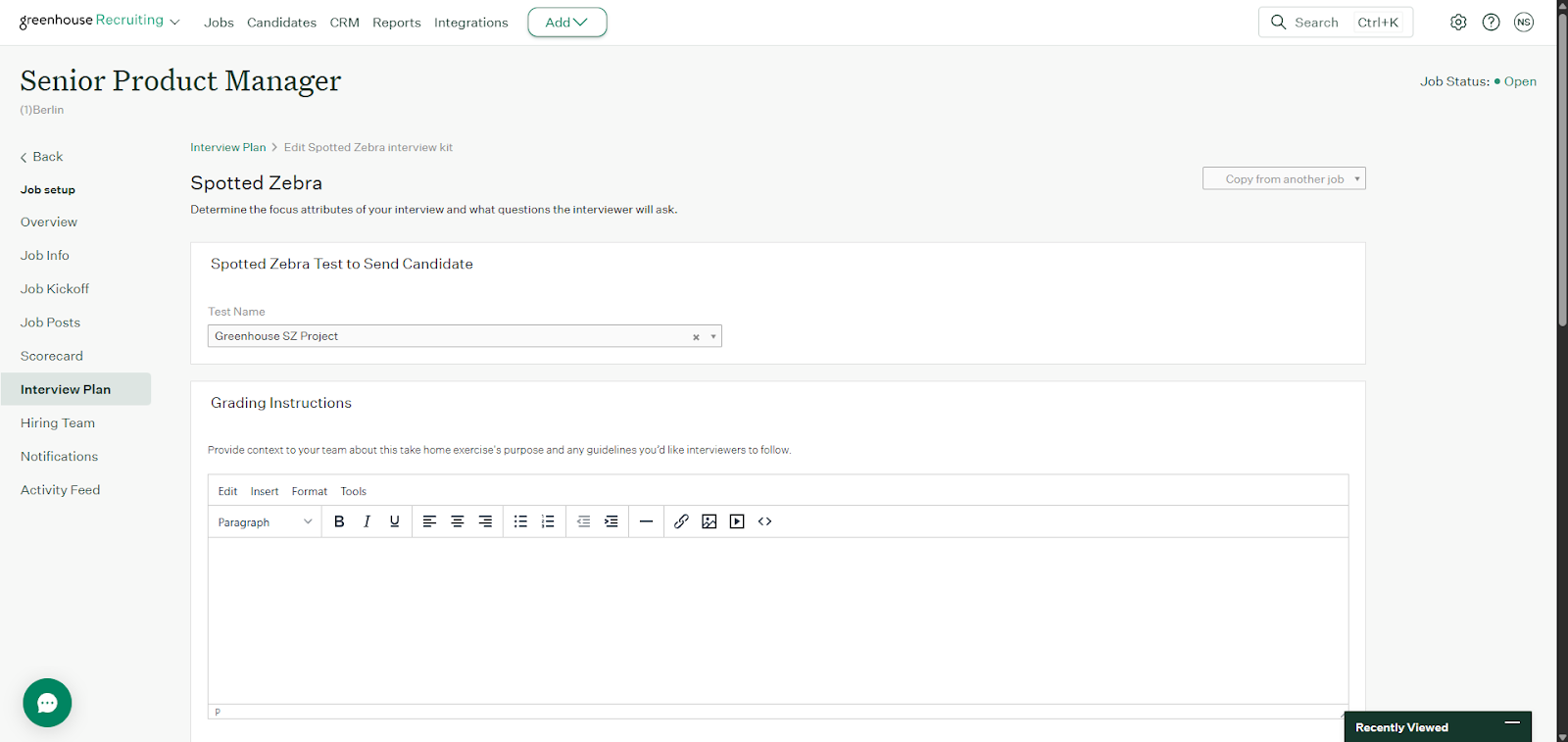Click the Recently Viewed panel title

click(1401, 727)
